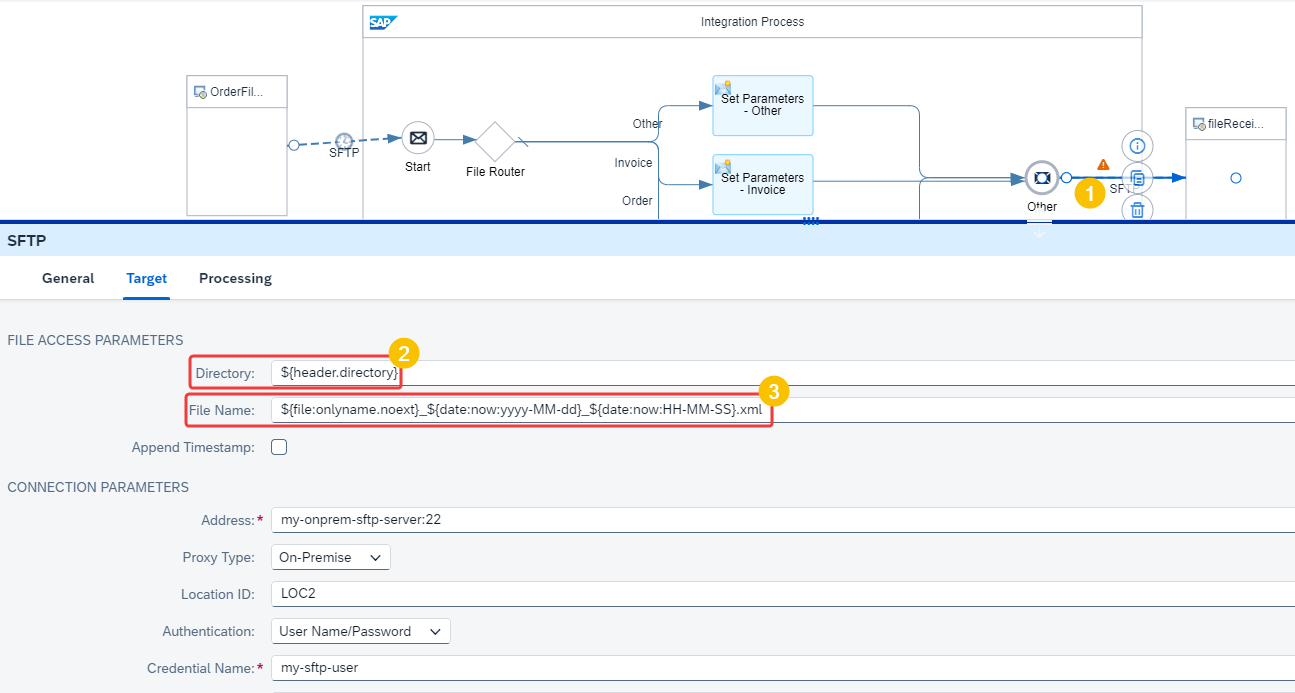The width and height of the screenshot is (1295, 693).
Task: Click the SAP logo in Integration Process
Action: (383, 22)
